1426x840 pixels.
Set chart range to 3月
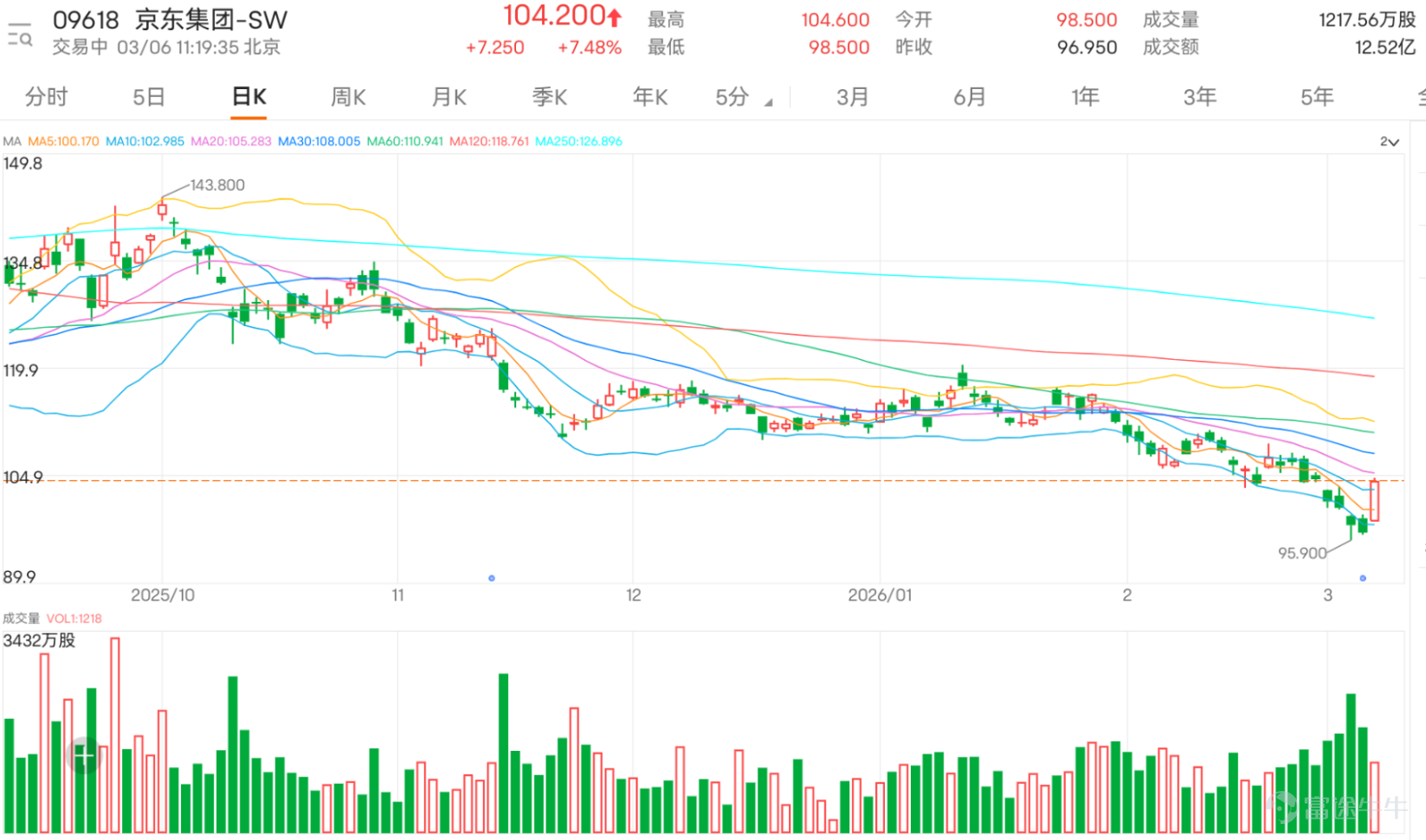[852, 97]
